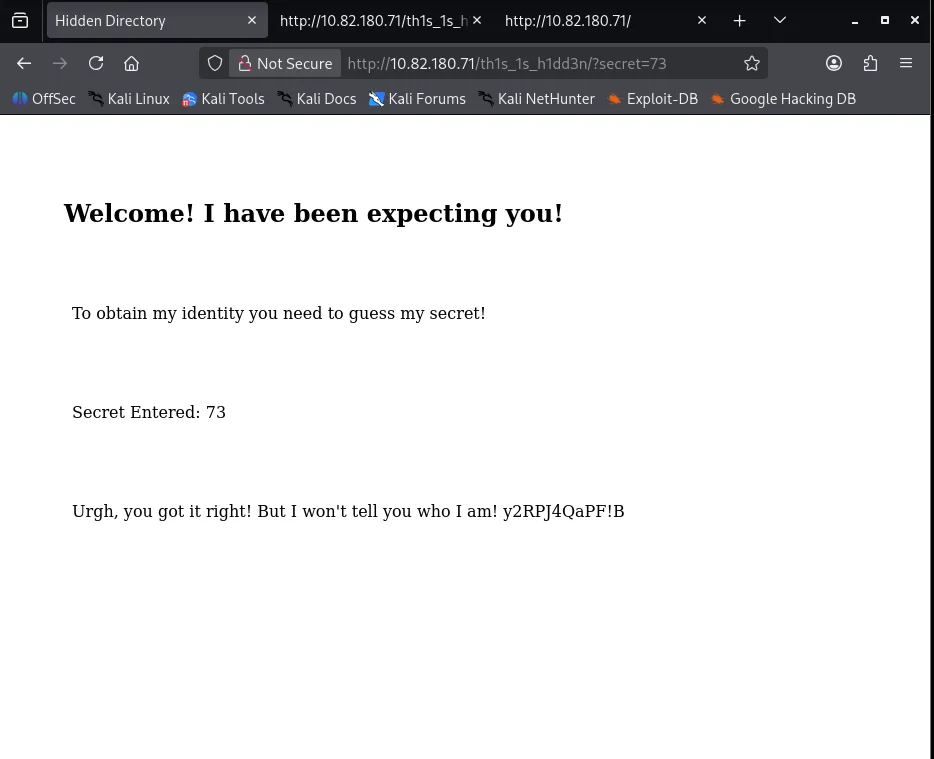Open a new tab with plus button
The image size is (934, 759).
739,20
